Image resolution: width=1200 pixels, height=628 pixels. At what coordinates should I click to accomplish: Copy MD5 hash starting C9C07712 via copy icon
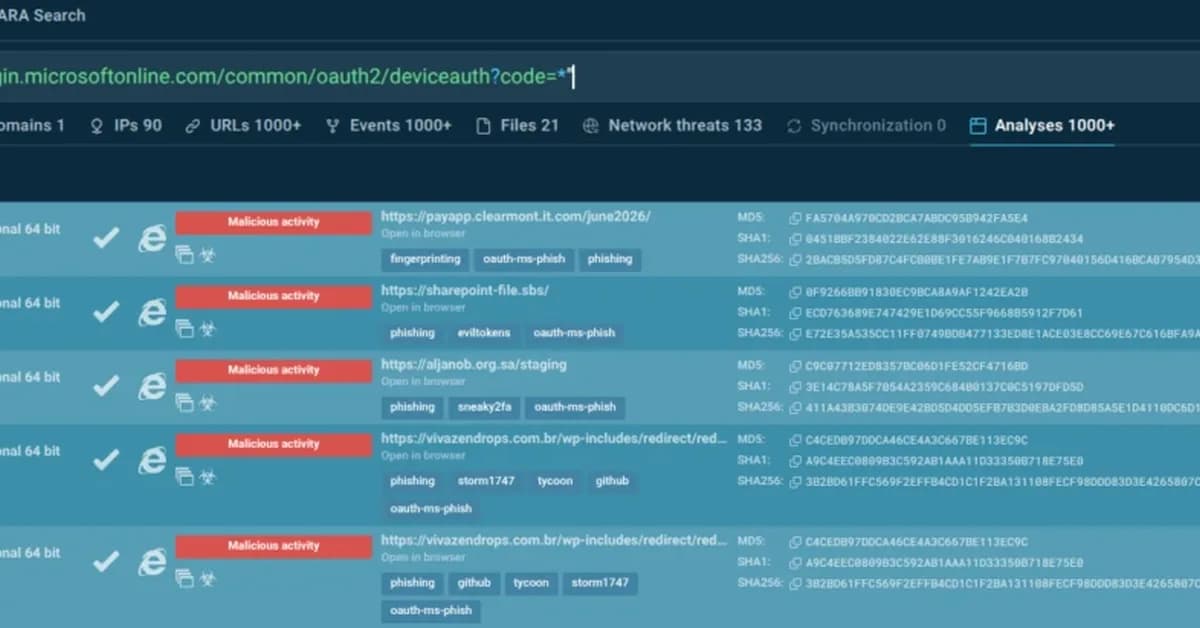click(795, 366)
